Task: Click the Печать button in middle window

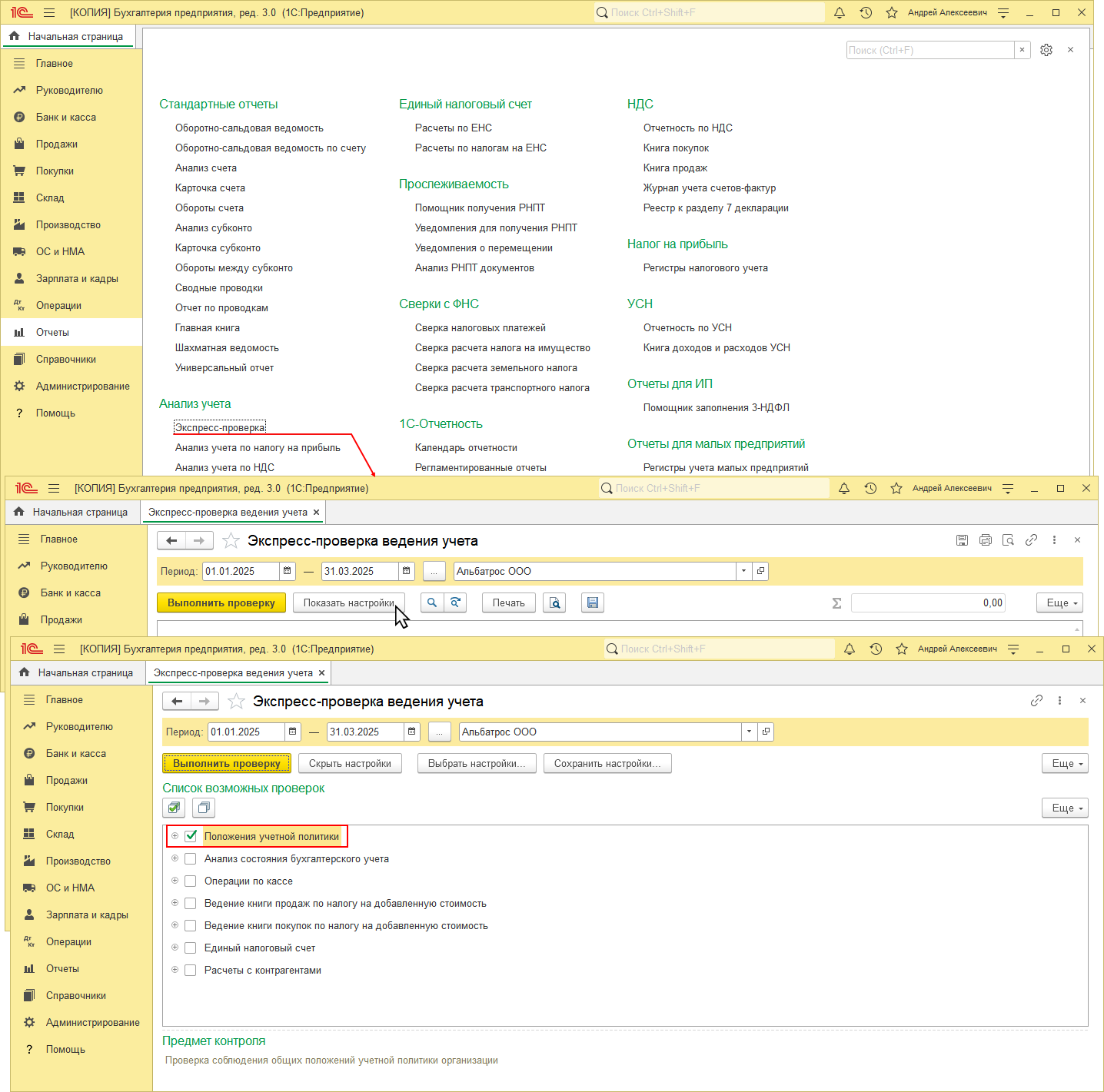Action: click(508, 602)
